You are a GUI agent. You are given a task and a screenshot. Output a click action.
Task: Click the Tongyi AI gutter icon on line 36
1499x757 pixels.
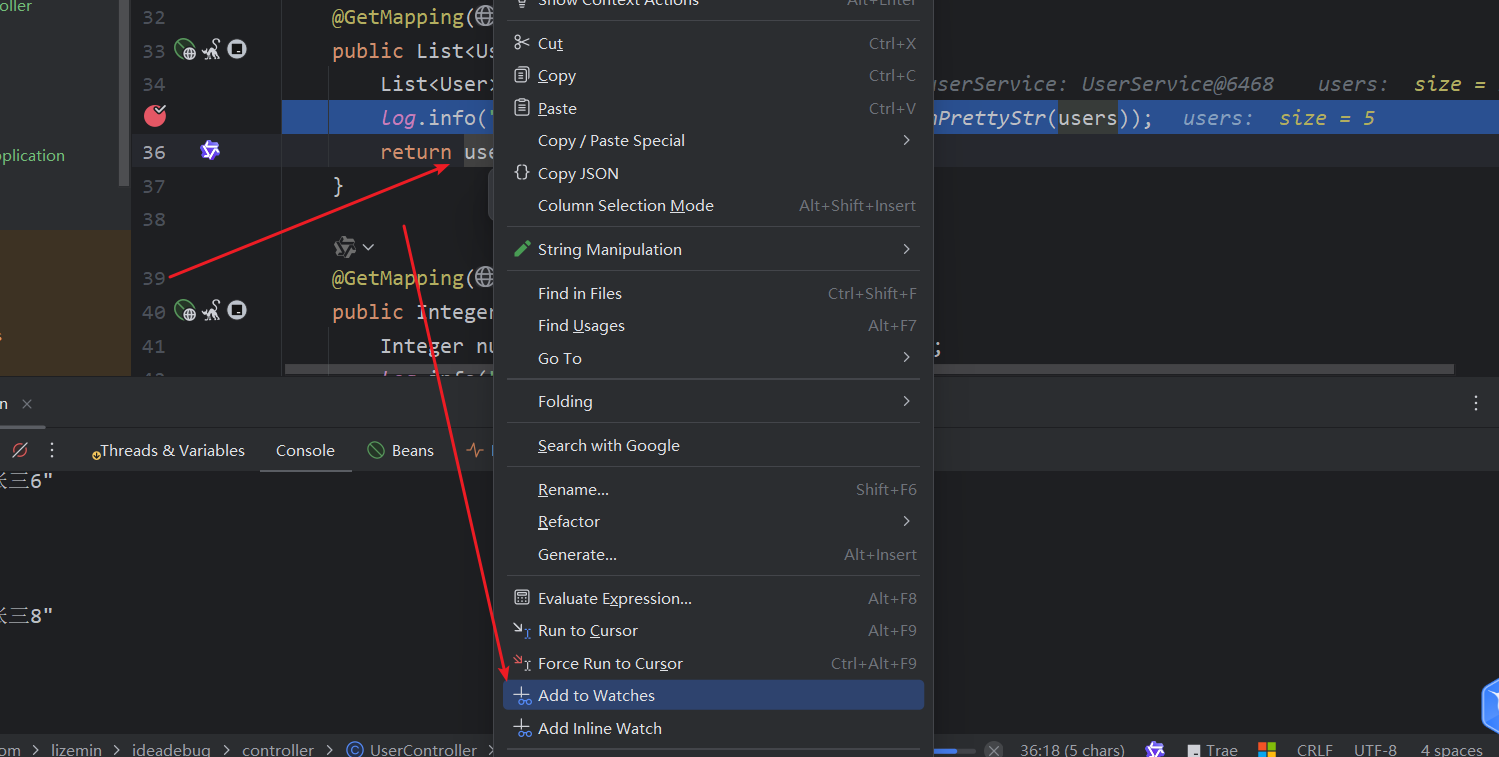[210, 151]
